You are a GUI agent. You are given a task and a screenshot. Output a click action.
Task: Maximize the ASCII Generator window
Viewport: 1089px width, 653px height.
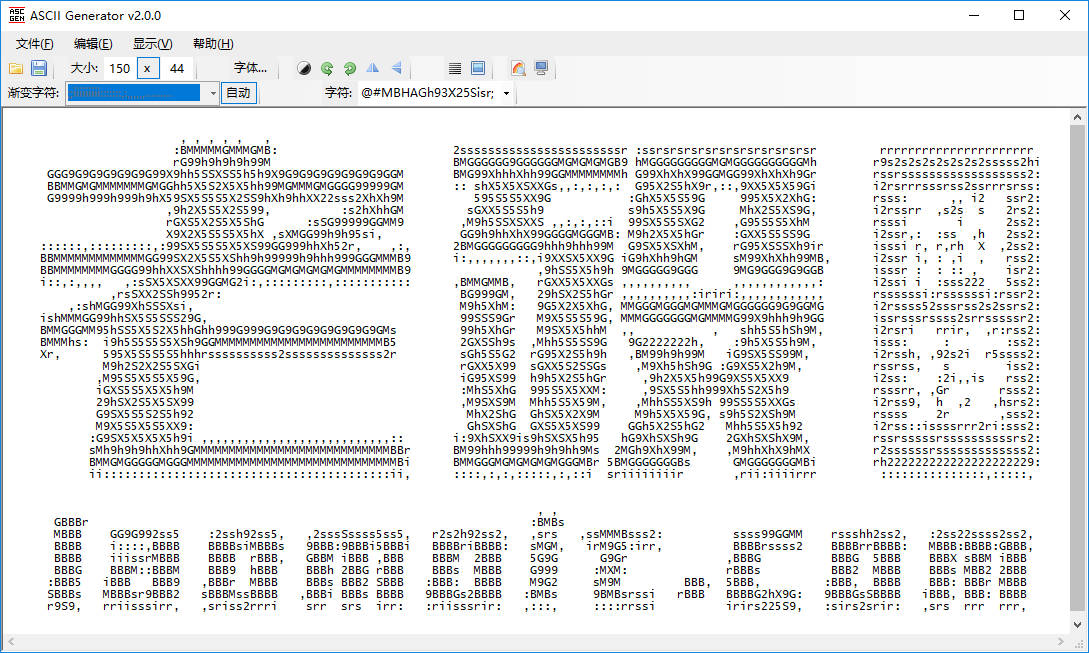click(x=1019, y=15)
